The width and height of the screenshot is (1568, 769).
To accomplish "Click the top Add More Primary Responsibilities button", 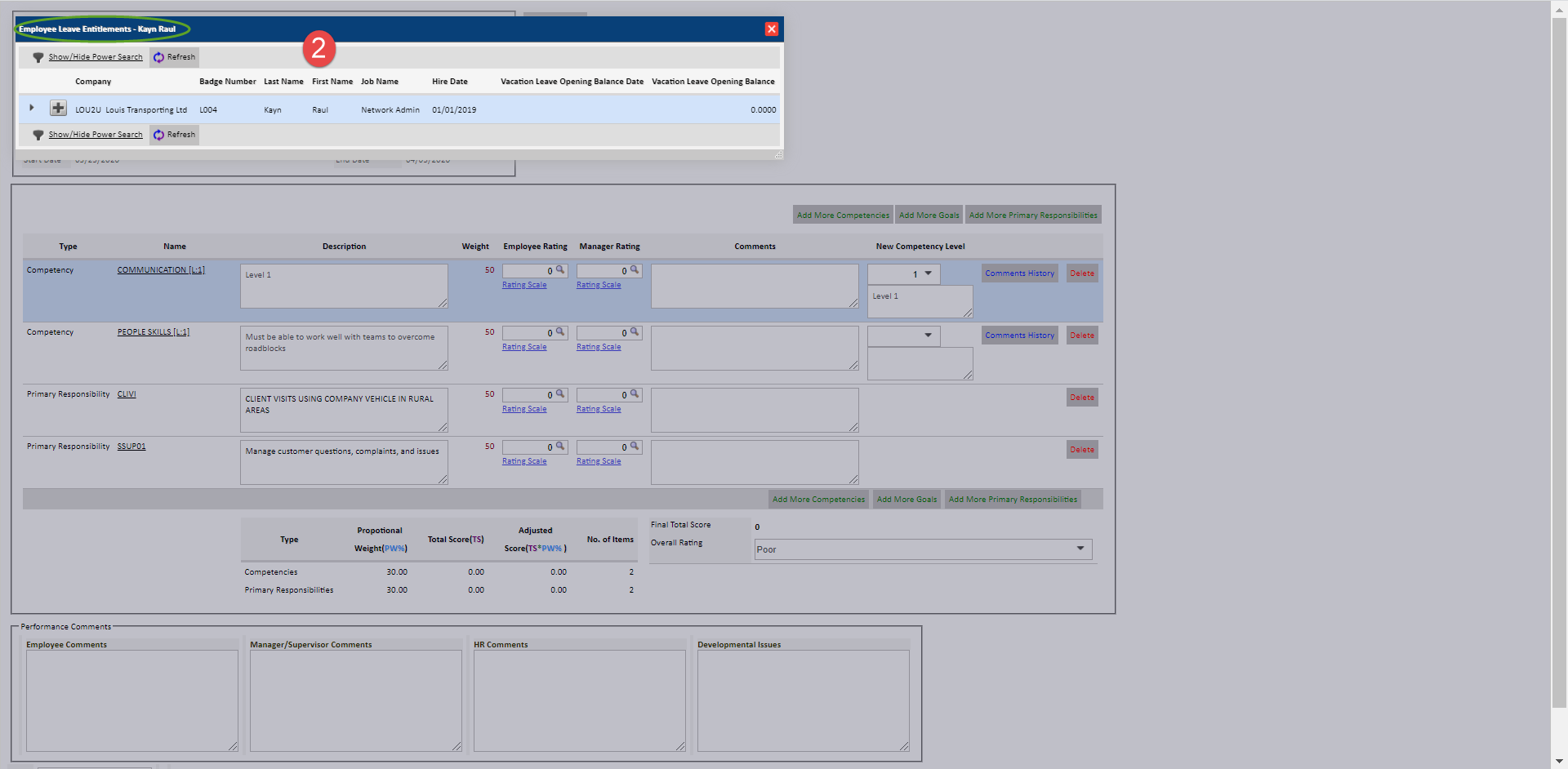I will pyautogui.click(x=1033, y=215).
